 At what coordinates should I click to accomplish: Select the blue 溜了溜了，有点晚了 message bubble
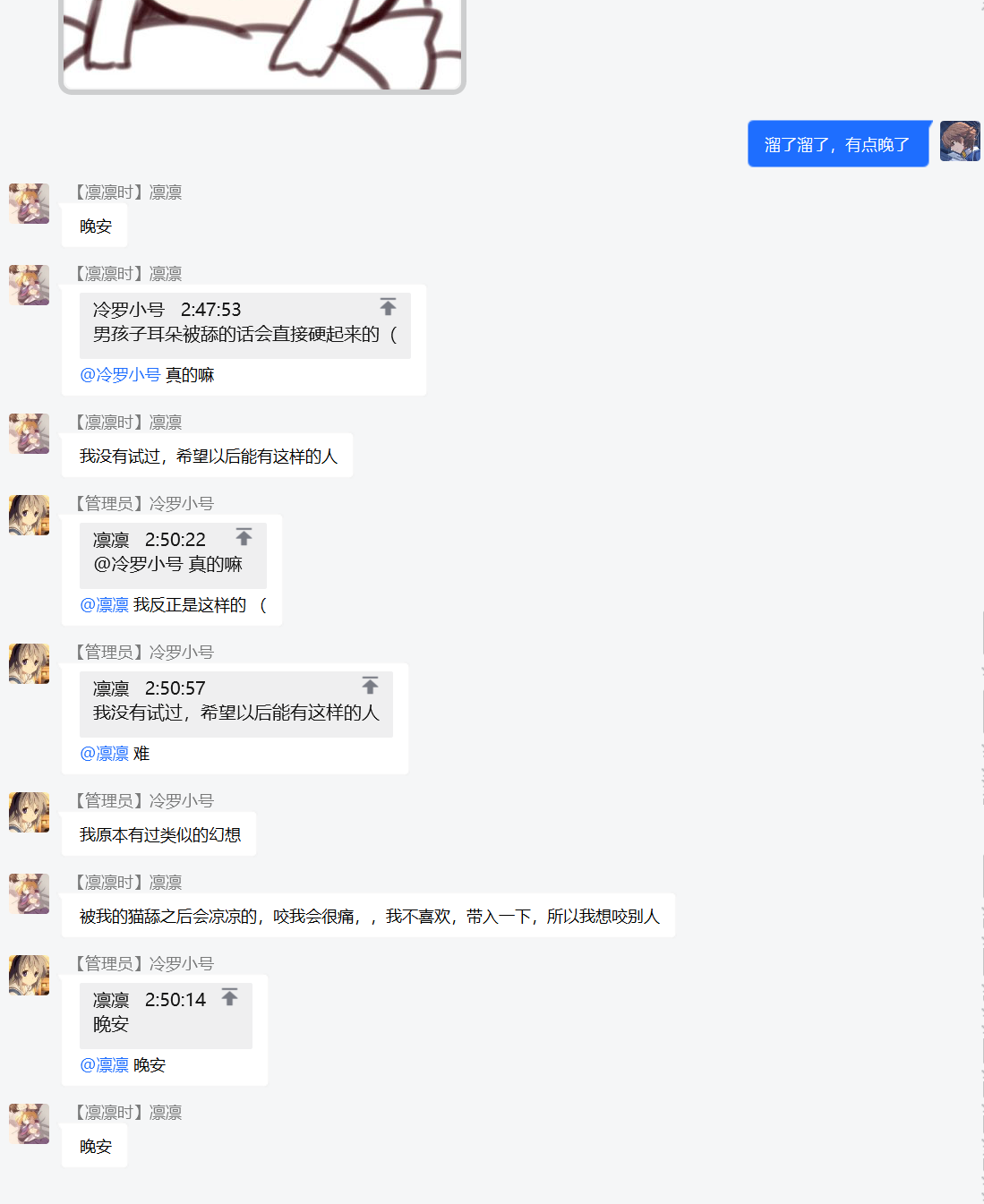(x=838, y=144)
